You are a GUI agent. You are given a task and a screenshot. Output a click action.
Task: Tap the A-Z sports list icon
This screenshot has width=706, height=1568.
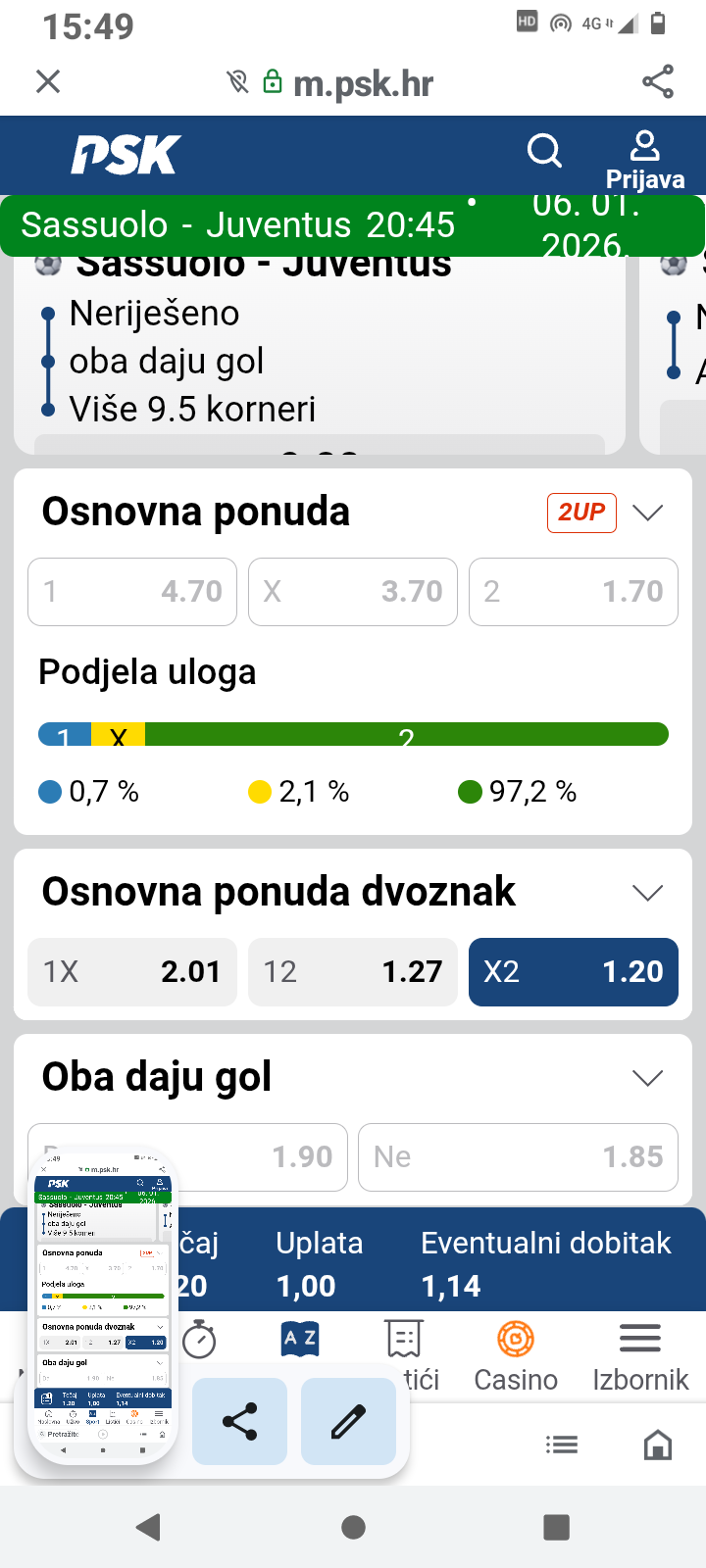pos(300,1339)
